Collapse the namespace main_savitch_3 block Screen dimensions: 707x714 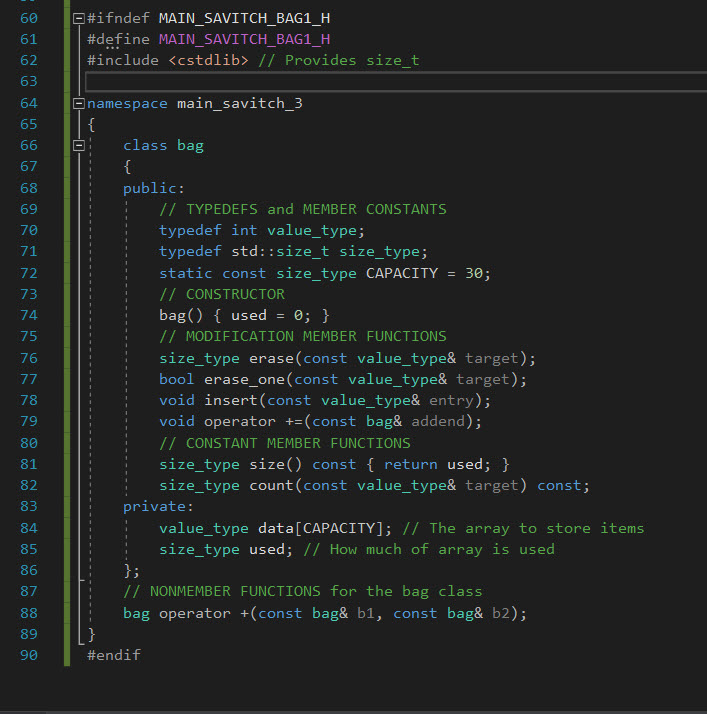click(79, 103)
